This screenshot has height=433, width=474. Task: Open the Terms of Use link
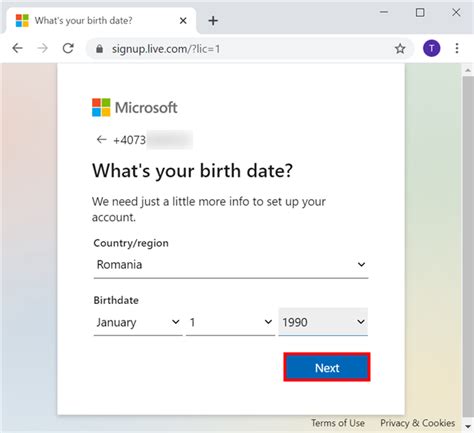pos(338,423)
